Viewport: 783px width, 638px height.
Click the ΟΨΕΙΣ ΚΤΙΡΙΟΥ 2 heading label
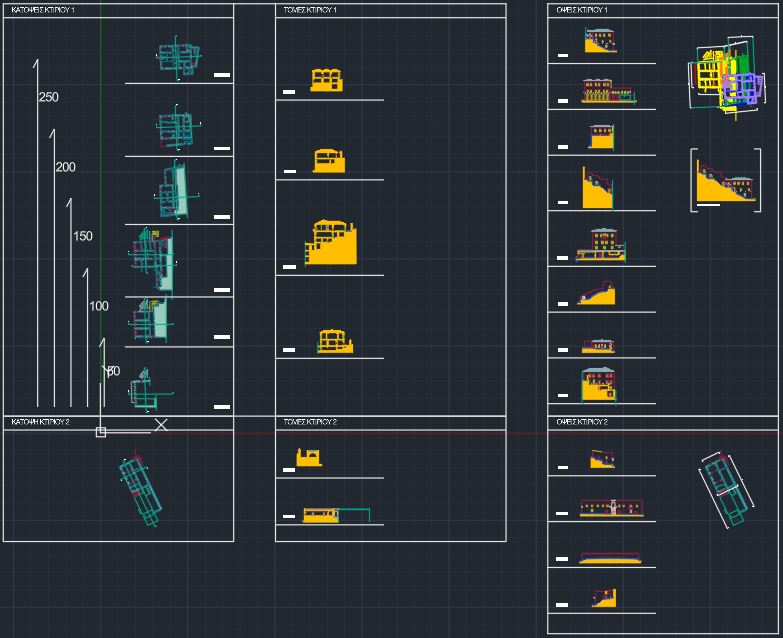coord(582,422)
